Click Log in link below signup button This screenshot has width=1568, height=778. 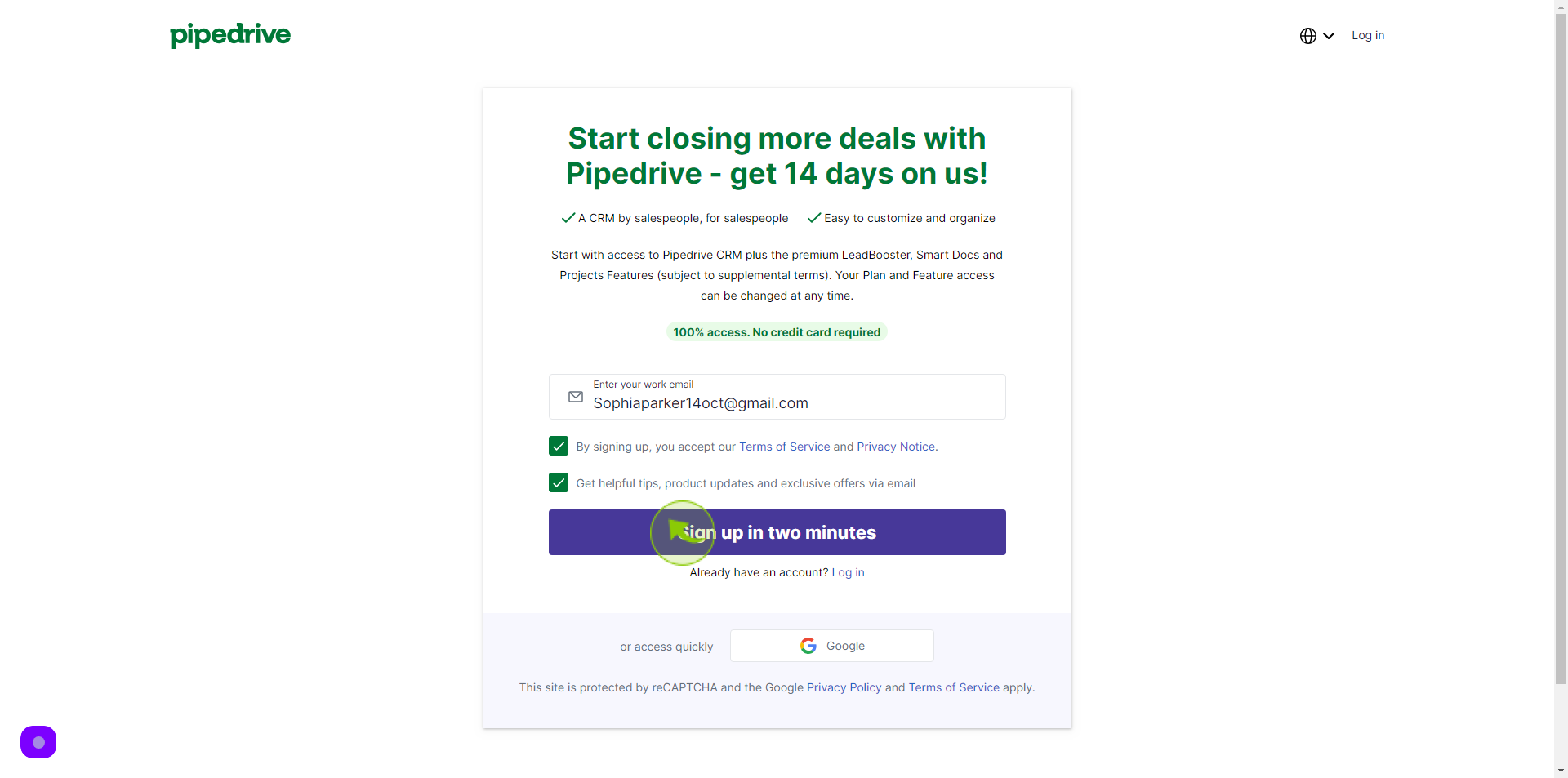tap(848, 572)
